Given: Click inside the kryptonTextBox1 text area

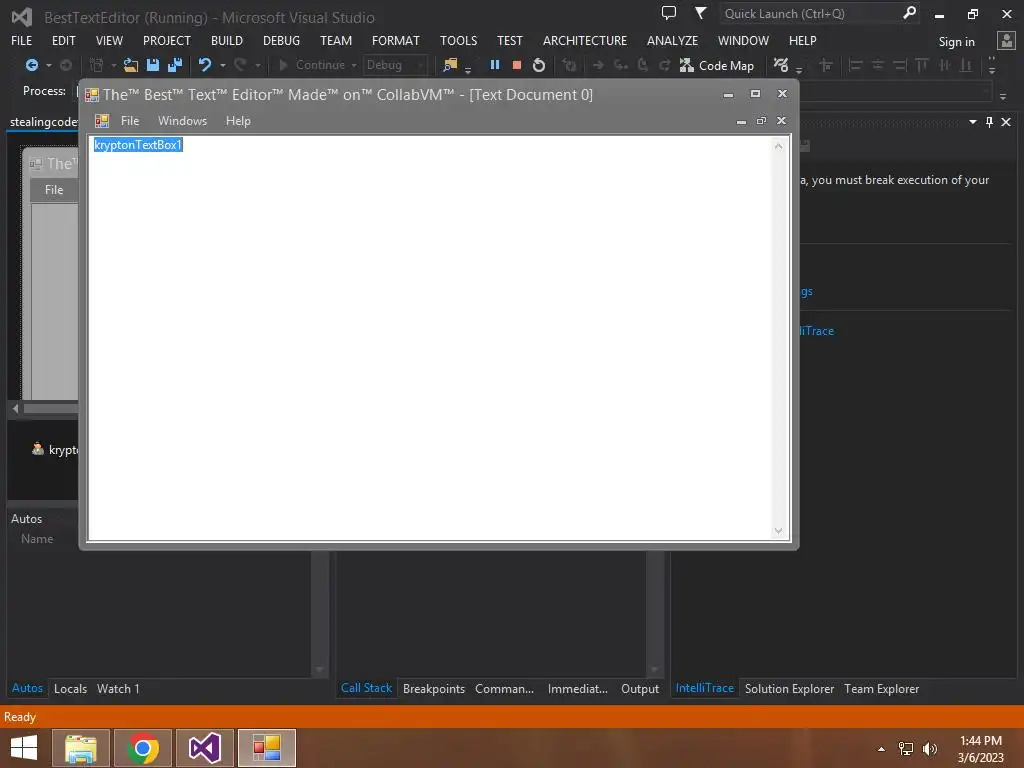Looking at the screenshot, I should point(431,338).
